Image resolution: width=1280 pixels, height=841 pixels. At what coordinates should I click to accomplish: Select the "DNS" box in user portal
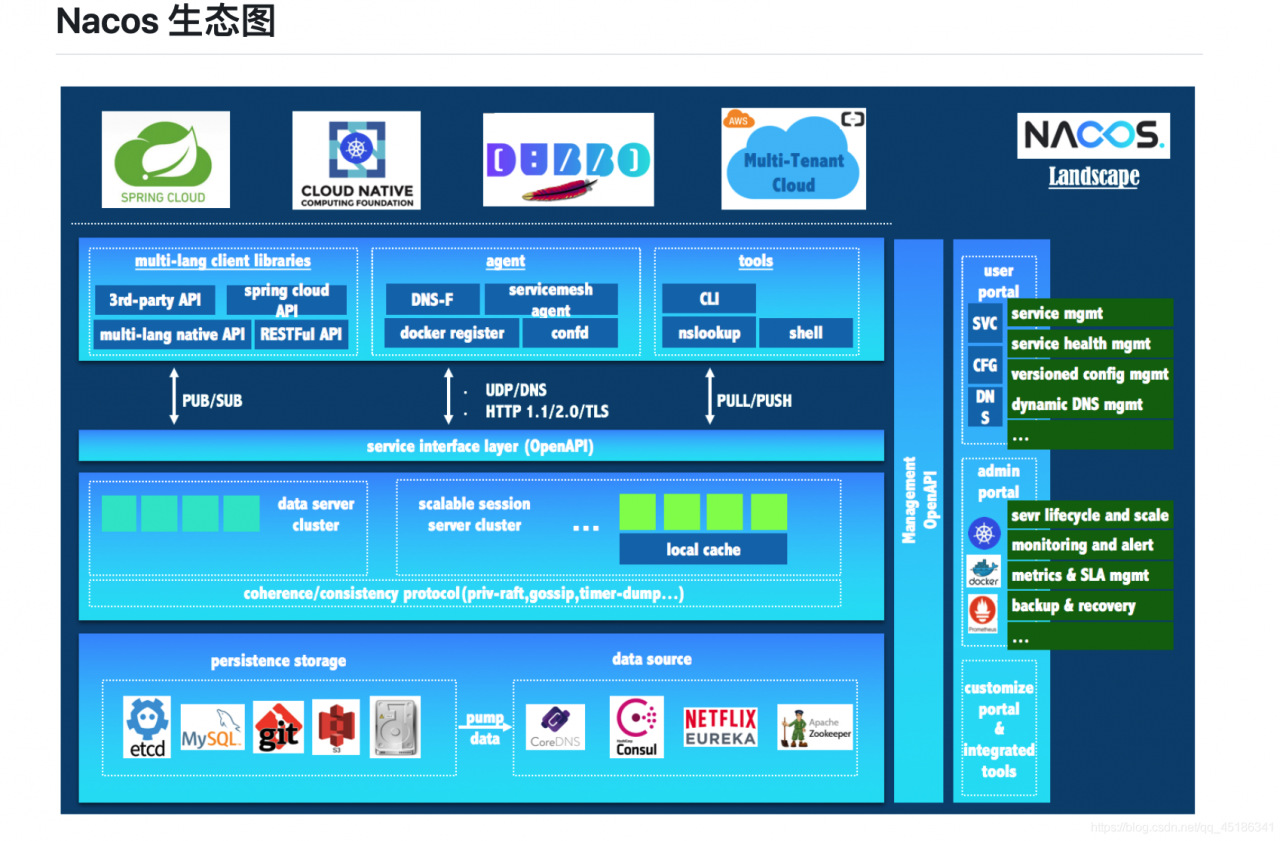(x=985, y=409)
